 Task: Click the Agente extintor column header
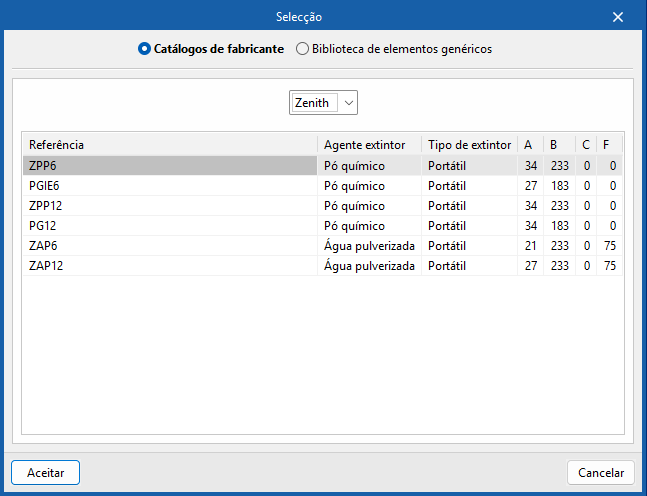point(369,144)
